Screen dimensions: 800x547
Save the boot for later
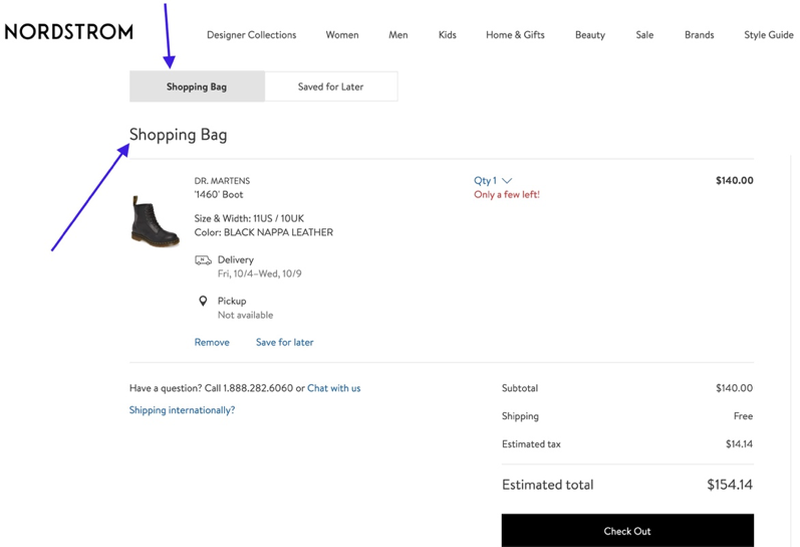285,342
